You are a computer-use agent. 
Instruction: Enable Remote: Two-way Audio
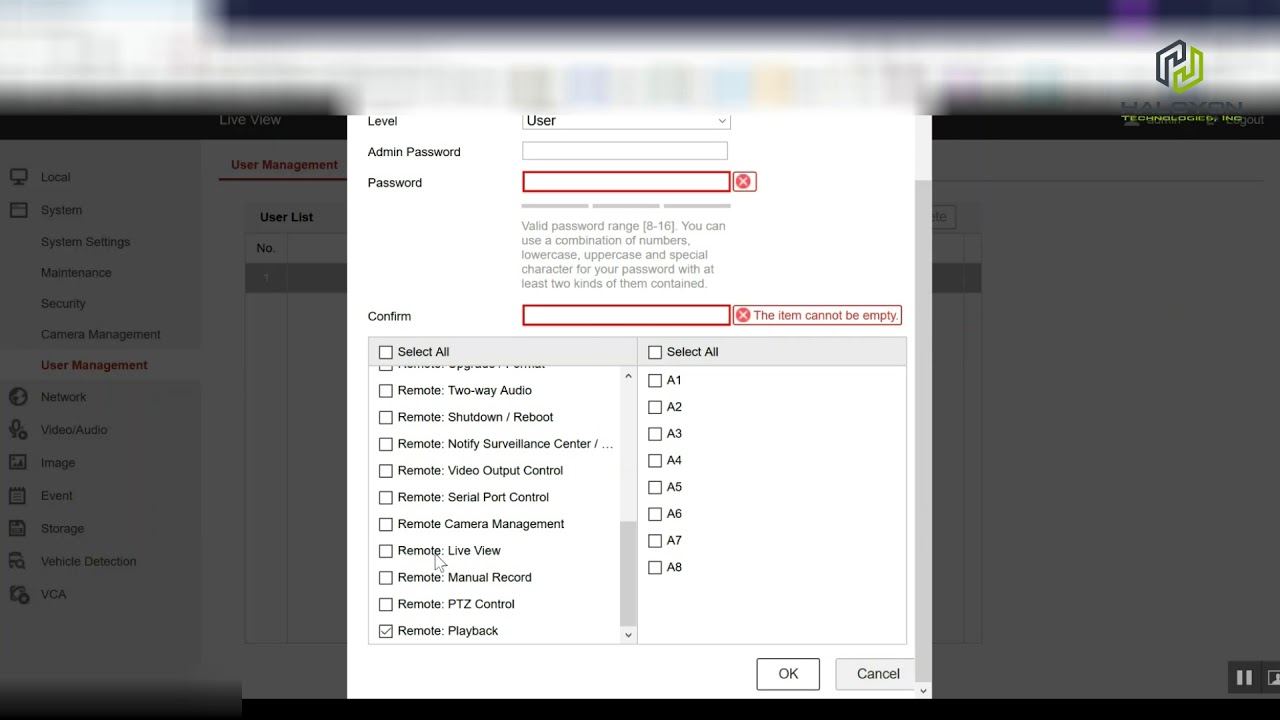tap(386, 391)
